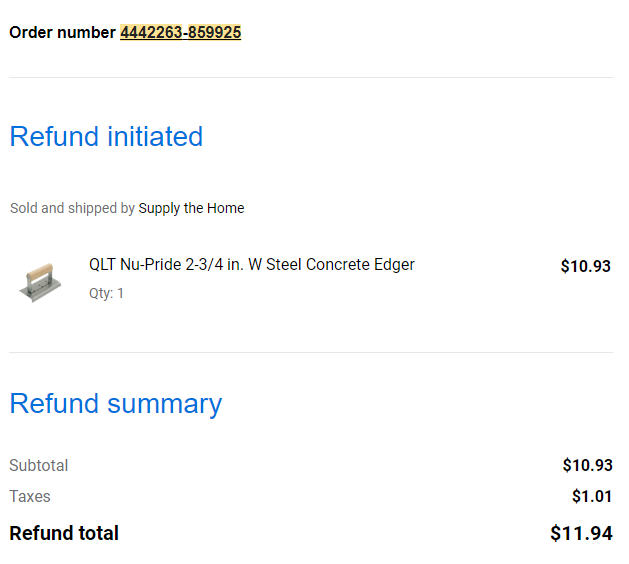Click the Refund total label
This screenshot has width=629, height=564.
click(x=64, y=533)
